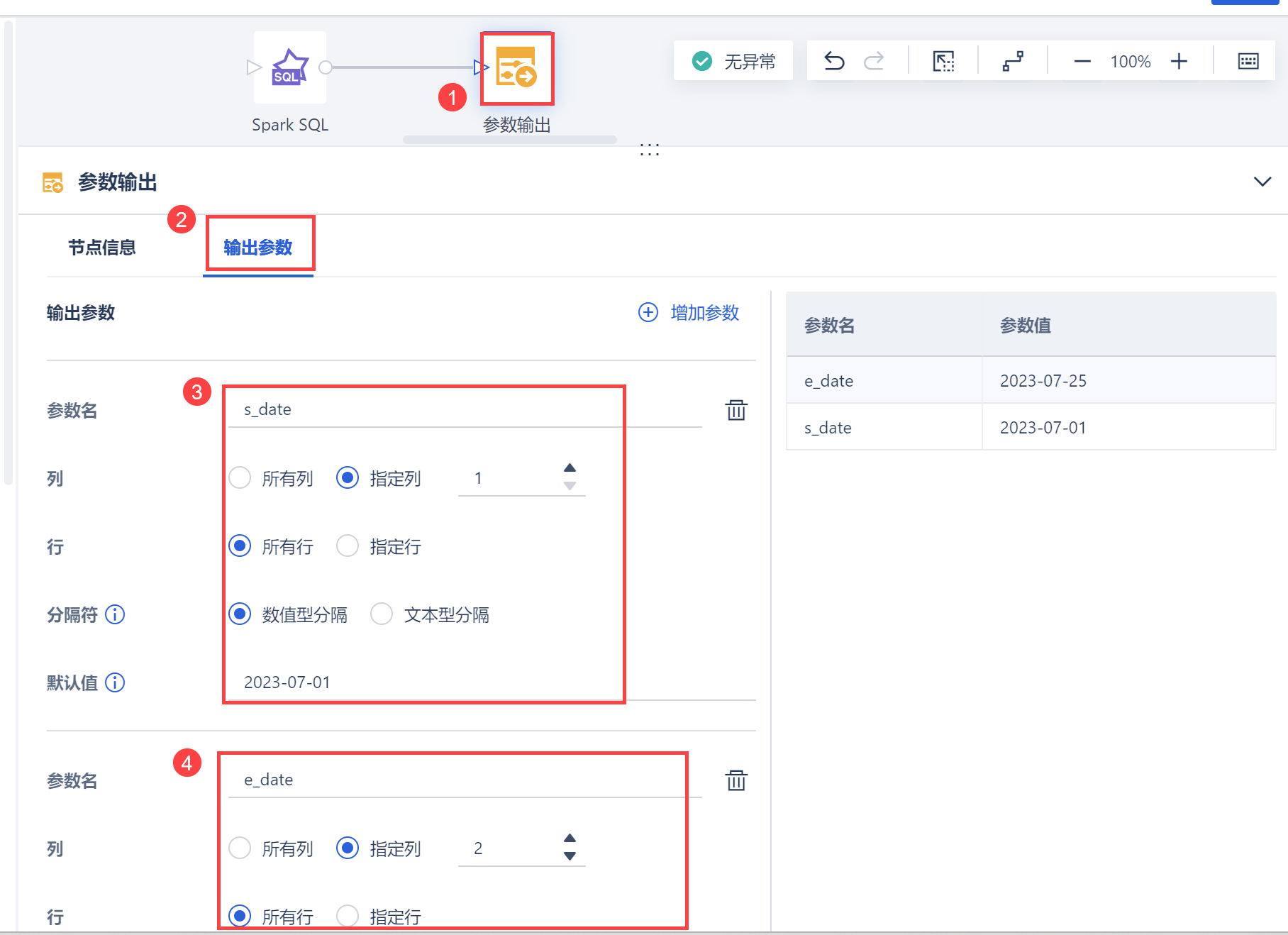Decrease e_date column number with down arrow
1288x935 pixels.
pos(570,857)
